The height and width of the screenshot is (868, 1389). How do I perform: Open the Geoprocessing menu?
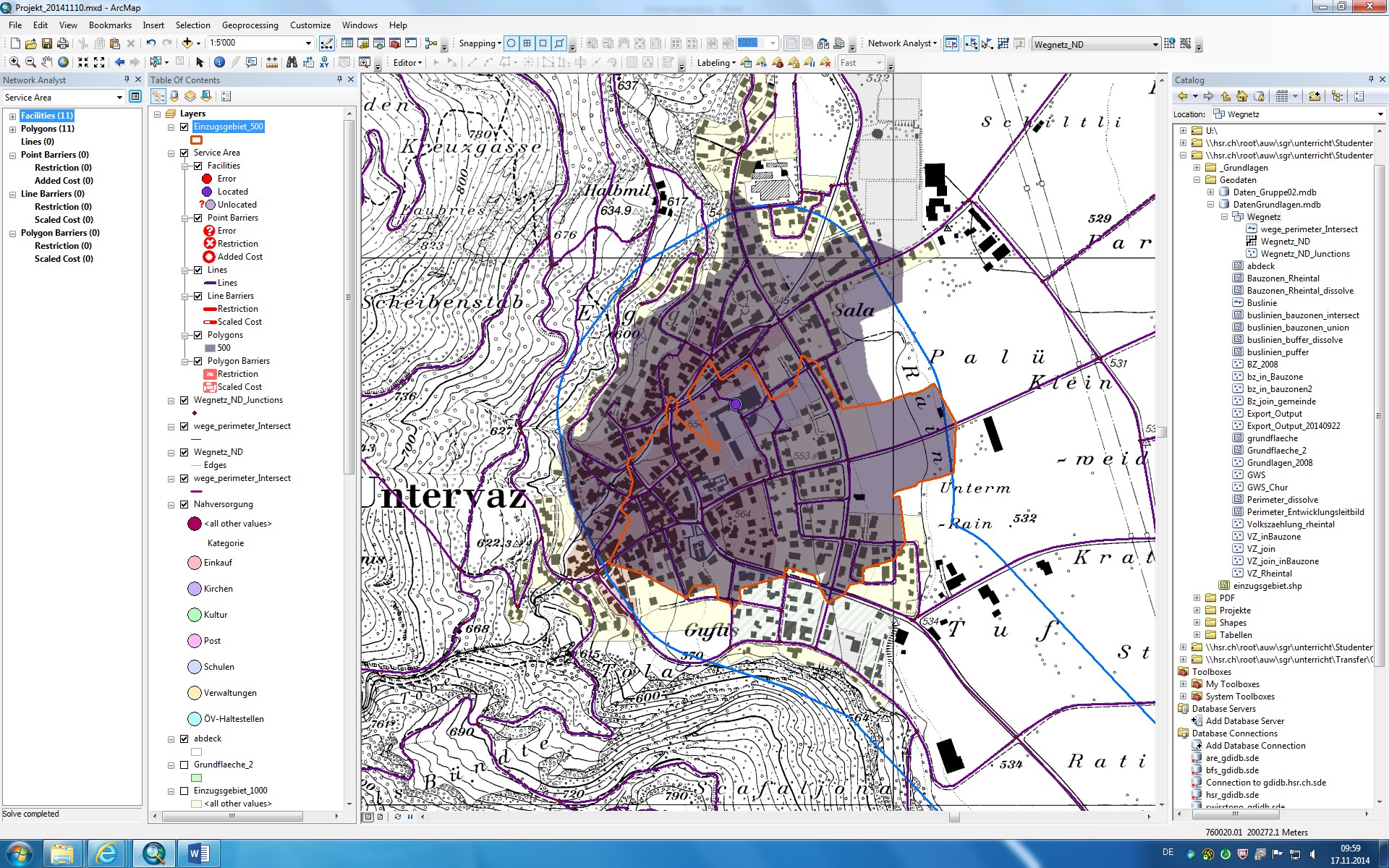(x=250, y=25)
